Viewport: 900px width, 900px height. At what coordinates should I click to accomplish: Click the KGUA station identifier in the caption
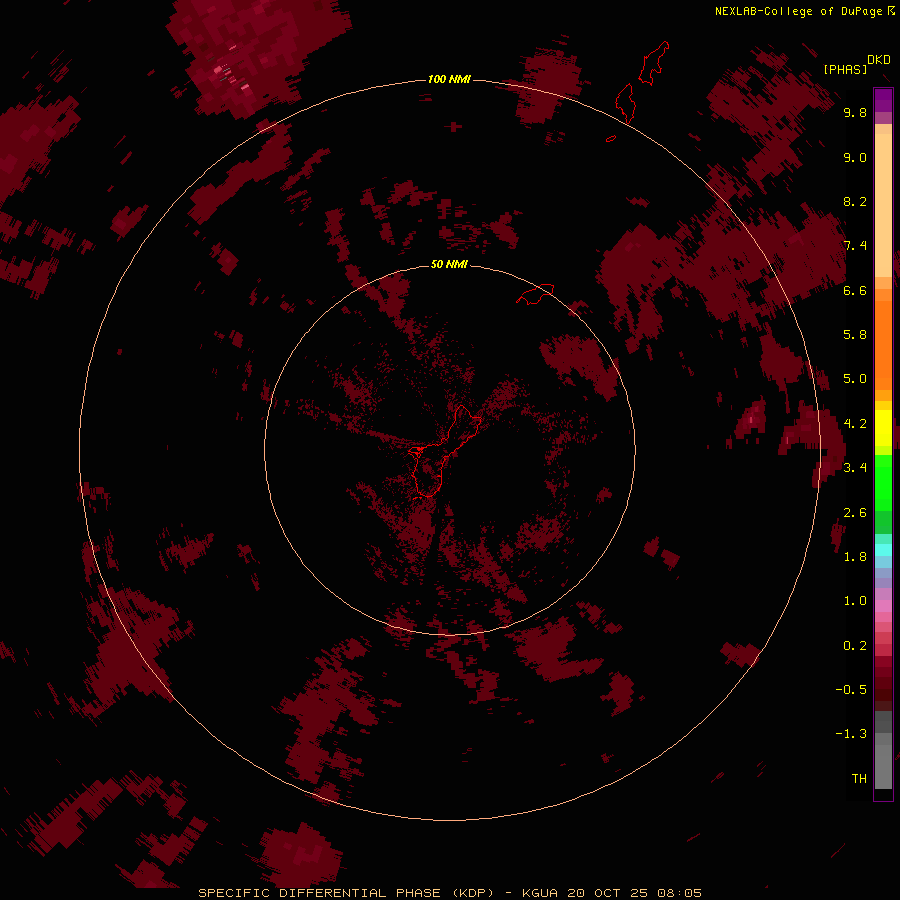(x=540, y=893)
